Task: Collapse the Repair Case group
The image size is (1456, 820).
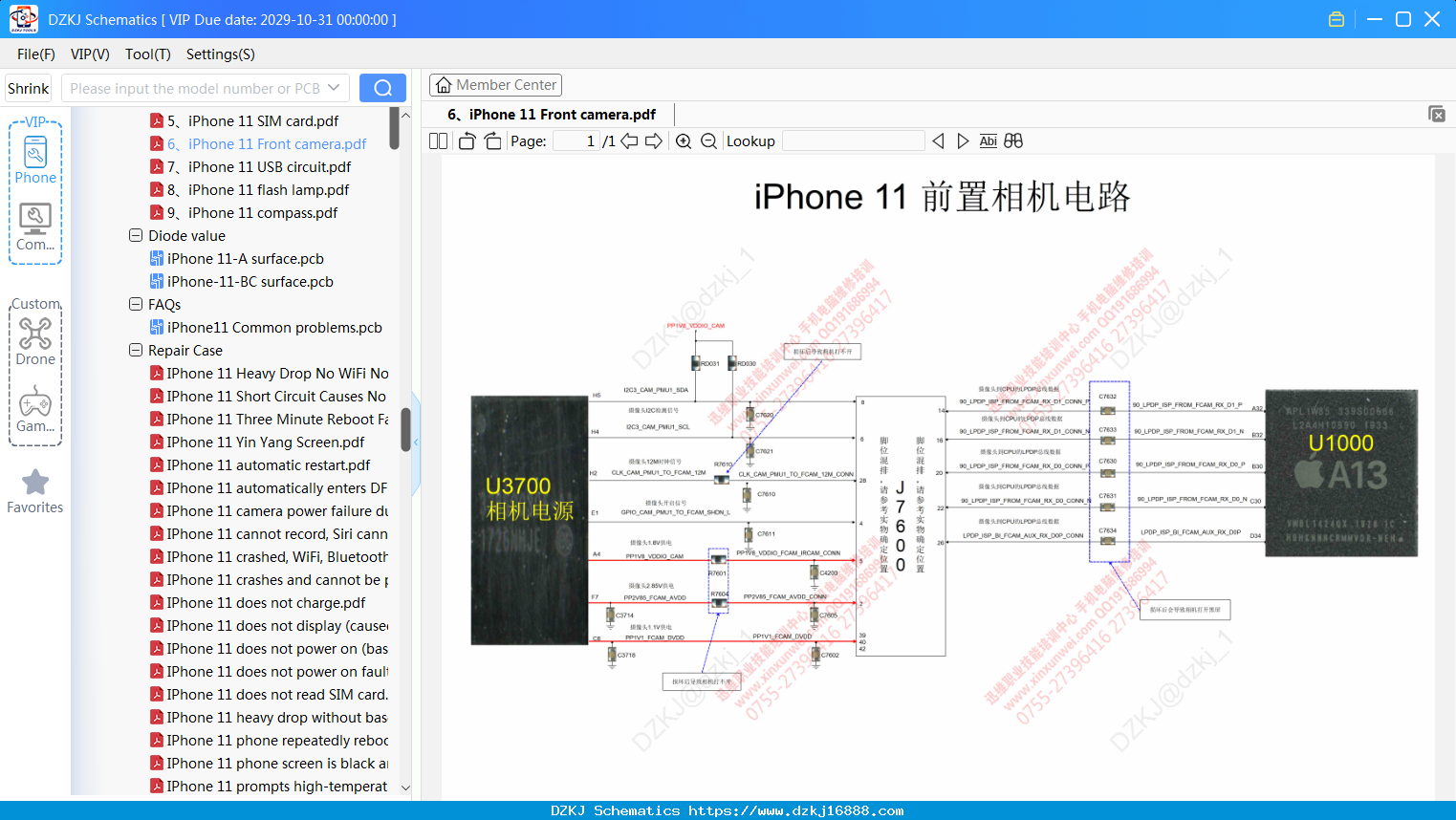Action: tap(136, 350)
